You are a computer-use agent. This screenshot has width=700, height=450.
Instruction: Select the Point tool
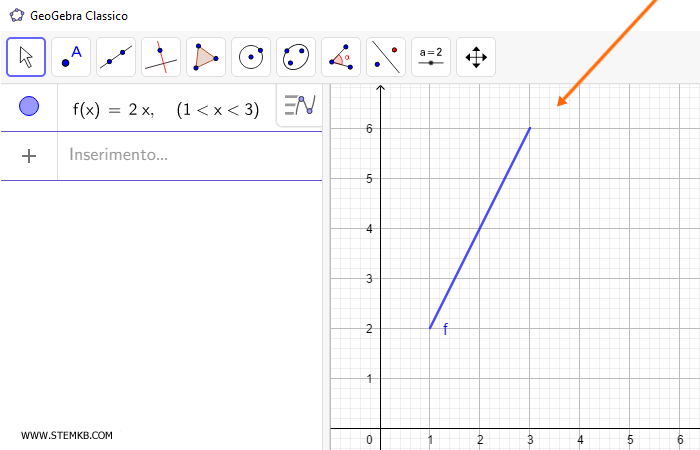71,57
